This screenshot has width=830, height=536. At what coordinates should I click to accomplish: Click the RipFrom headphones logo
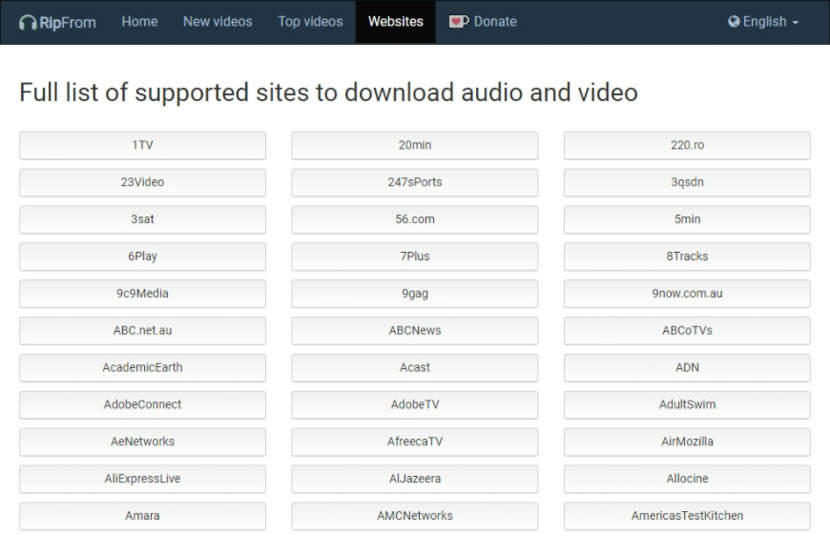28,22
